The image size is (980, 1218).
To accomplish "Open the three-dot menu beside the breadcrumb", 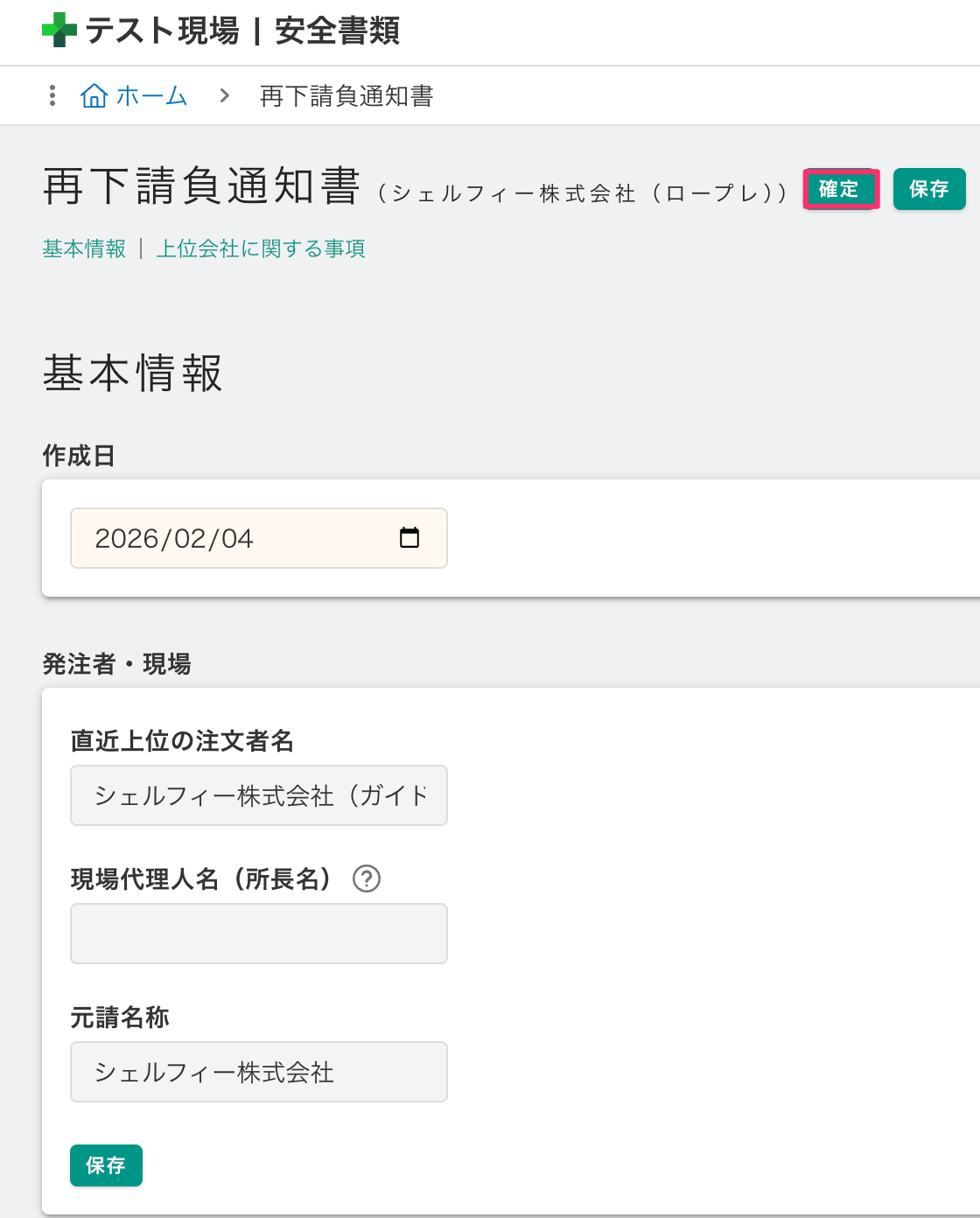I will click(52, 95).
